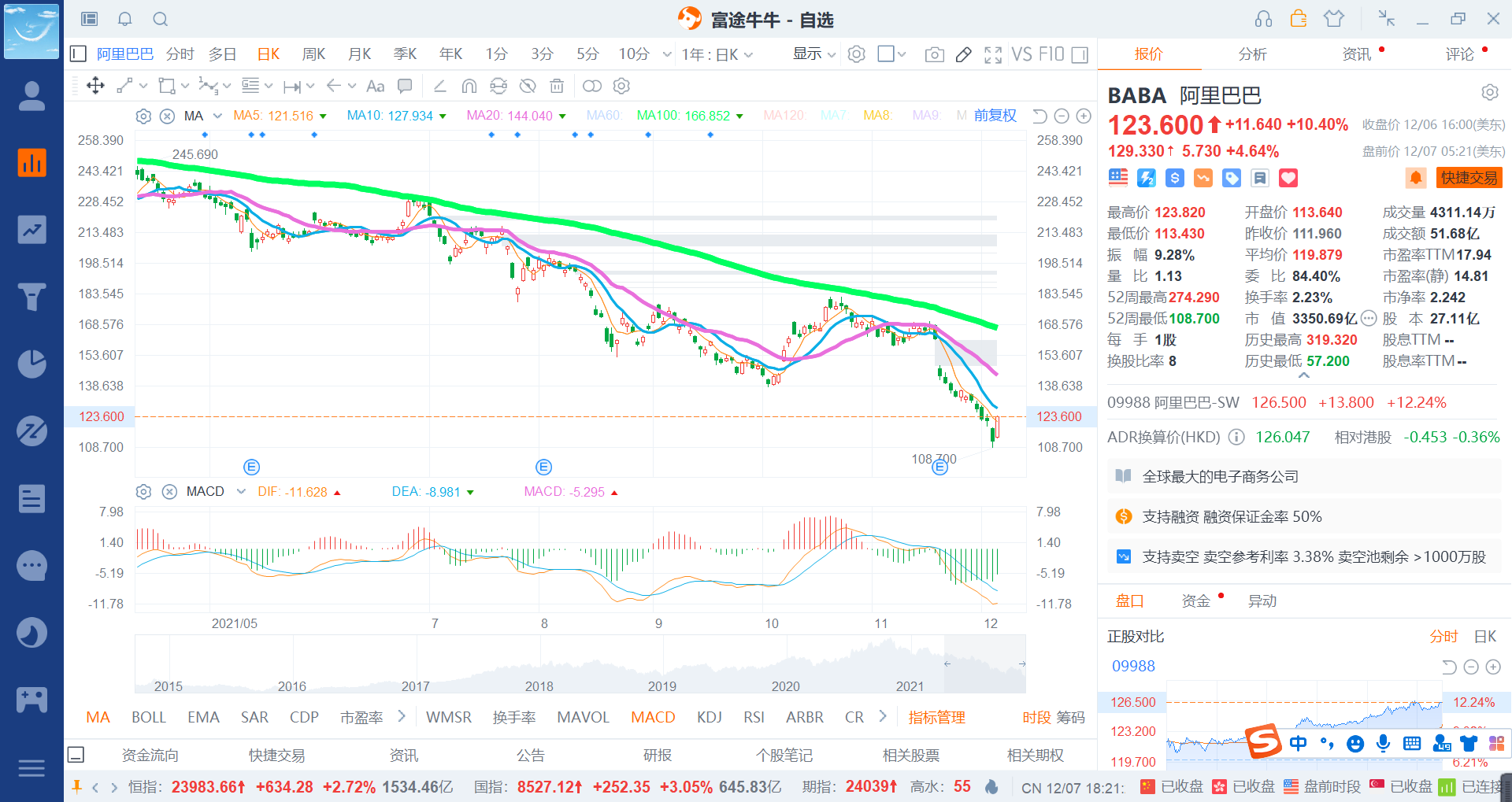Click the 快捷交易 quick trade button
The image size is (1512, 802).
(x=1469, y=178)
